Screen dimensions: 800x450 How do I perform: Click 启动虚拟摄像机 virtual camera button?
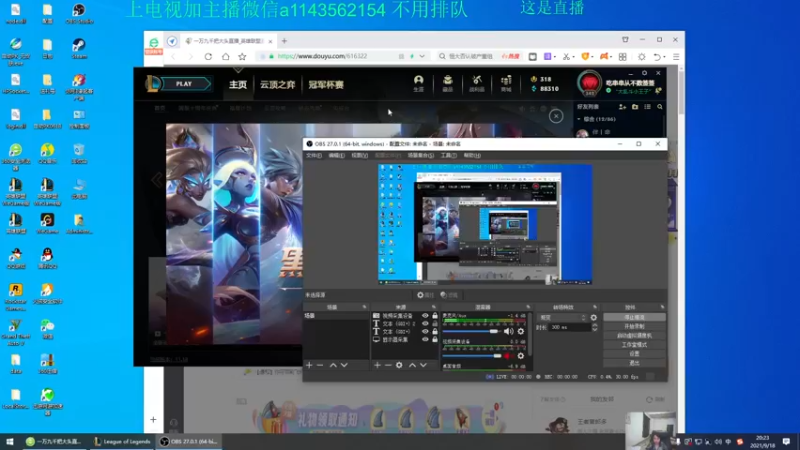click(x=634, y=336)
